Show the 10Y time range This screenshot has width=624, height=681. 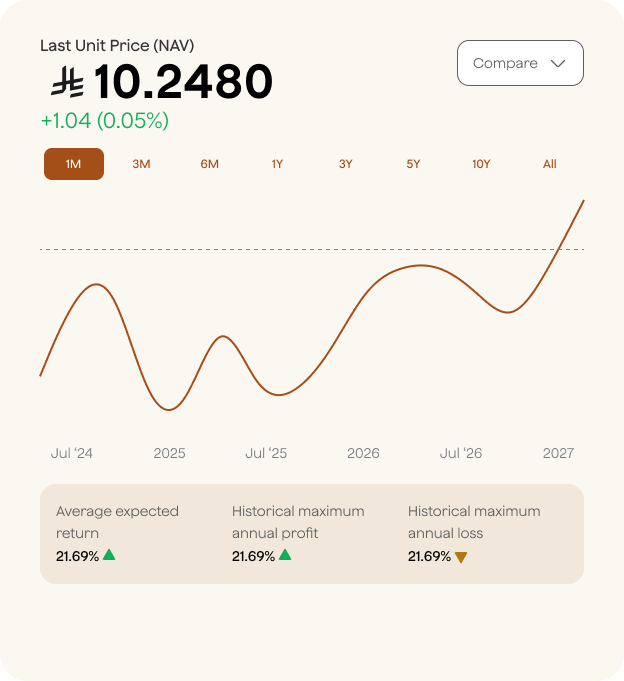[481, 164]
